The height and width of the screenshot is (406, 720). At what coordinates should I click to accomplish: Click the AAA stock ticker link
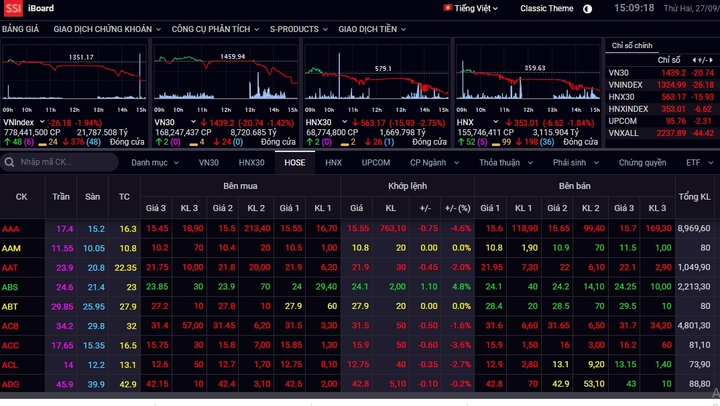click(10, 228)
